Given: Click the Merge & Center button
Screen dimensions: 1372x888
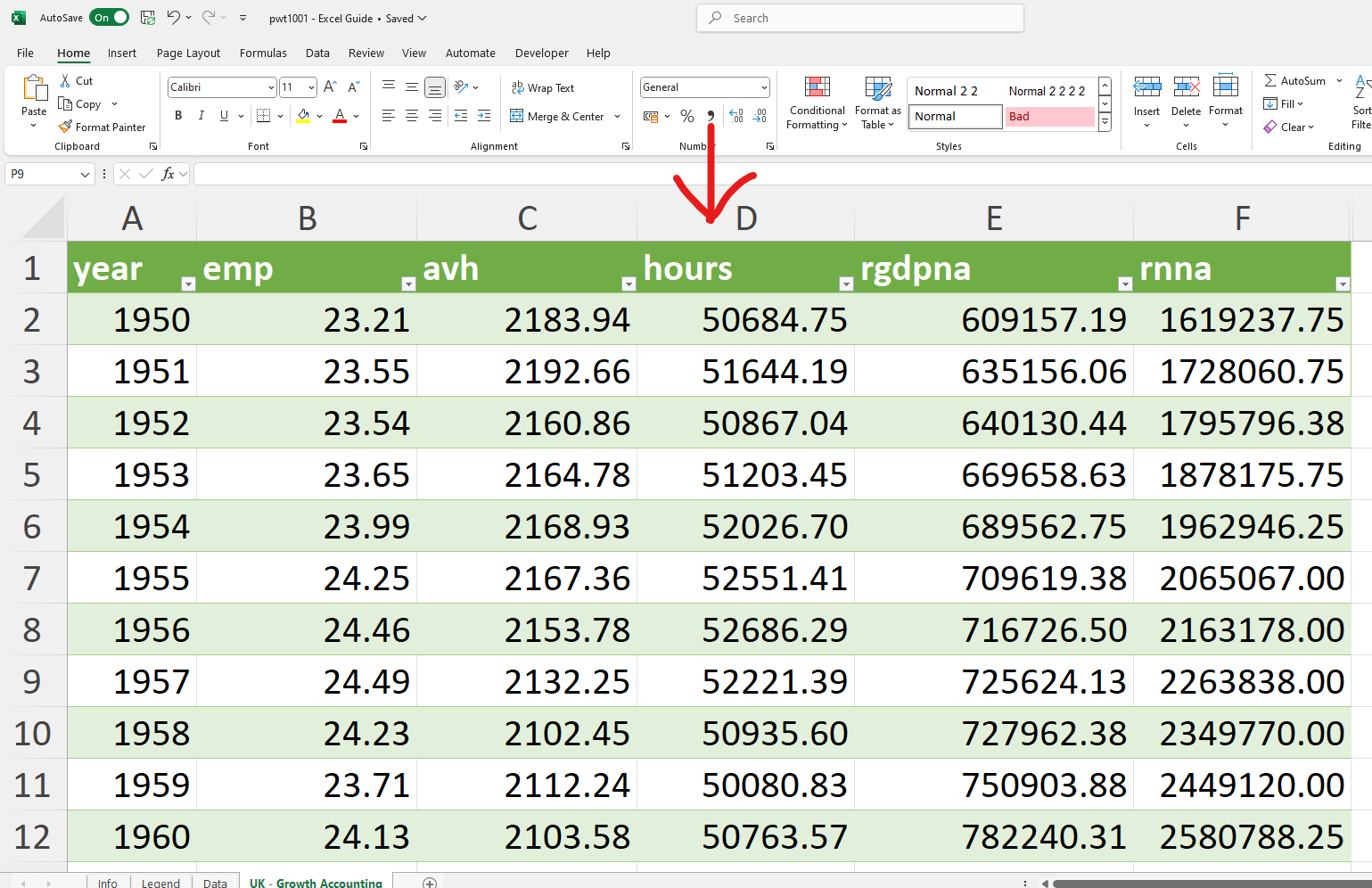Looking at the screenshot, I should (557, 116).
